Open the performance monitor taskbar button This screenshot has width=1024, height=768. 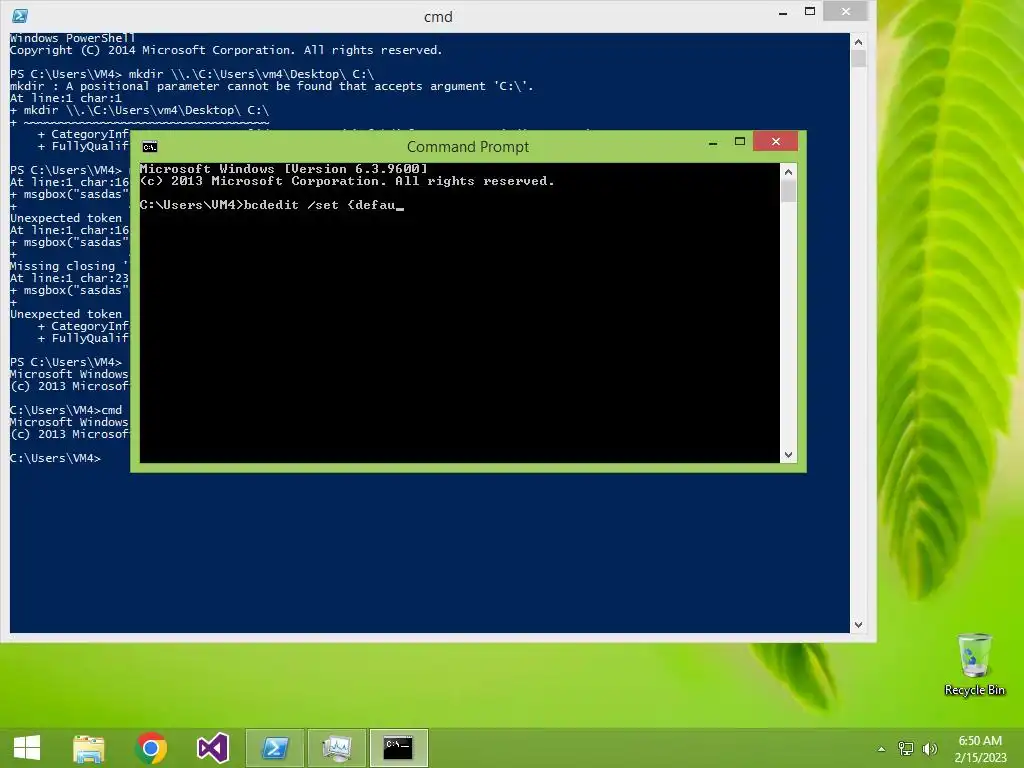(336, 748)
